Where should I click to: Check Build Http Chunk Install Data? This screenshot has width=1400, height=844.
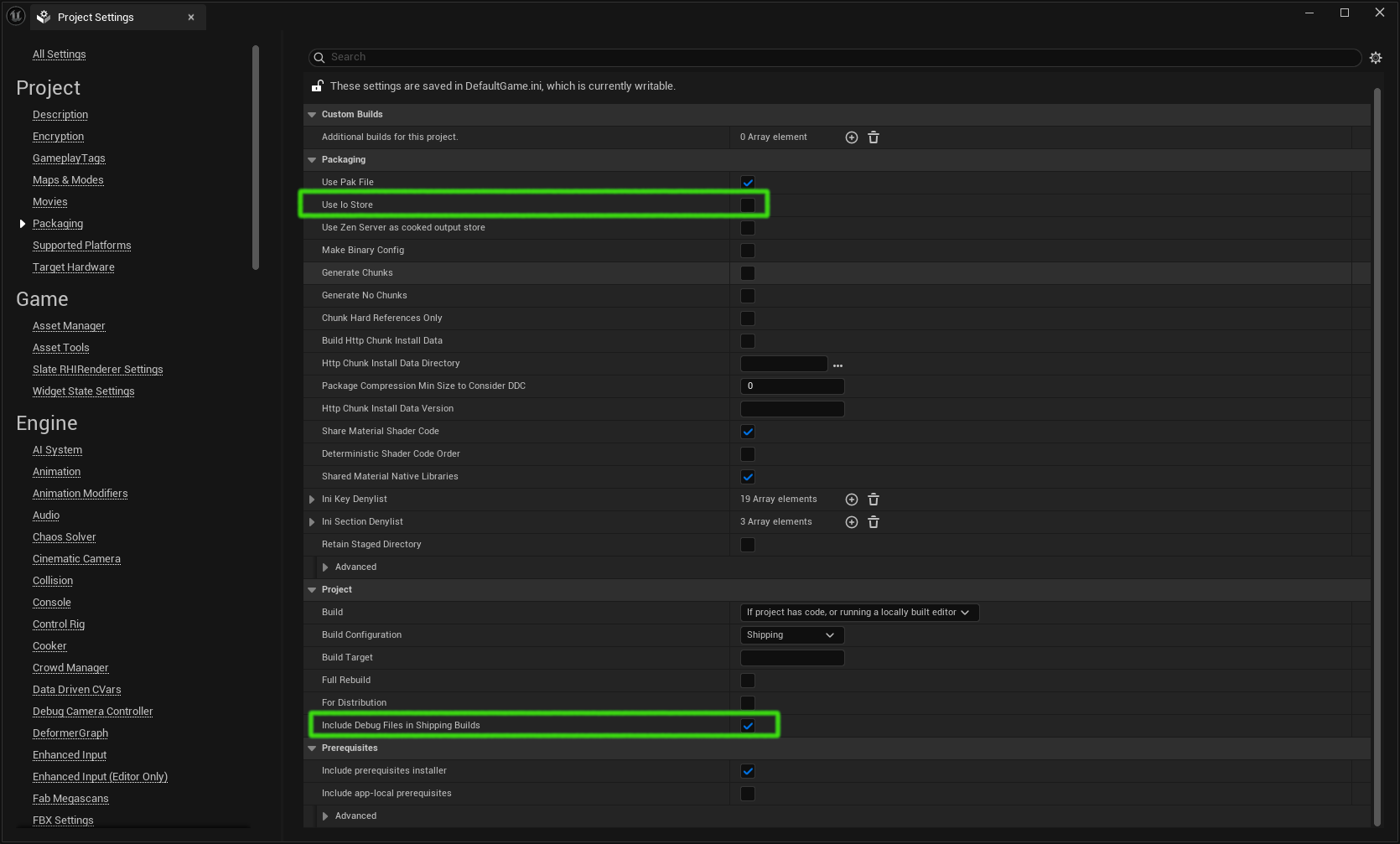748,341
